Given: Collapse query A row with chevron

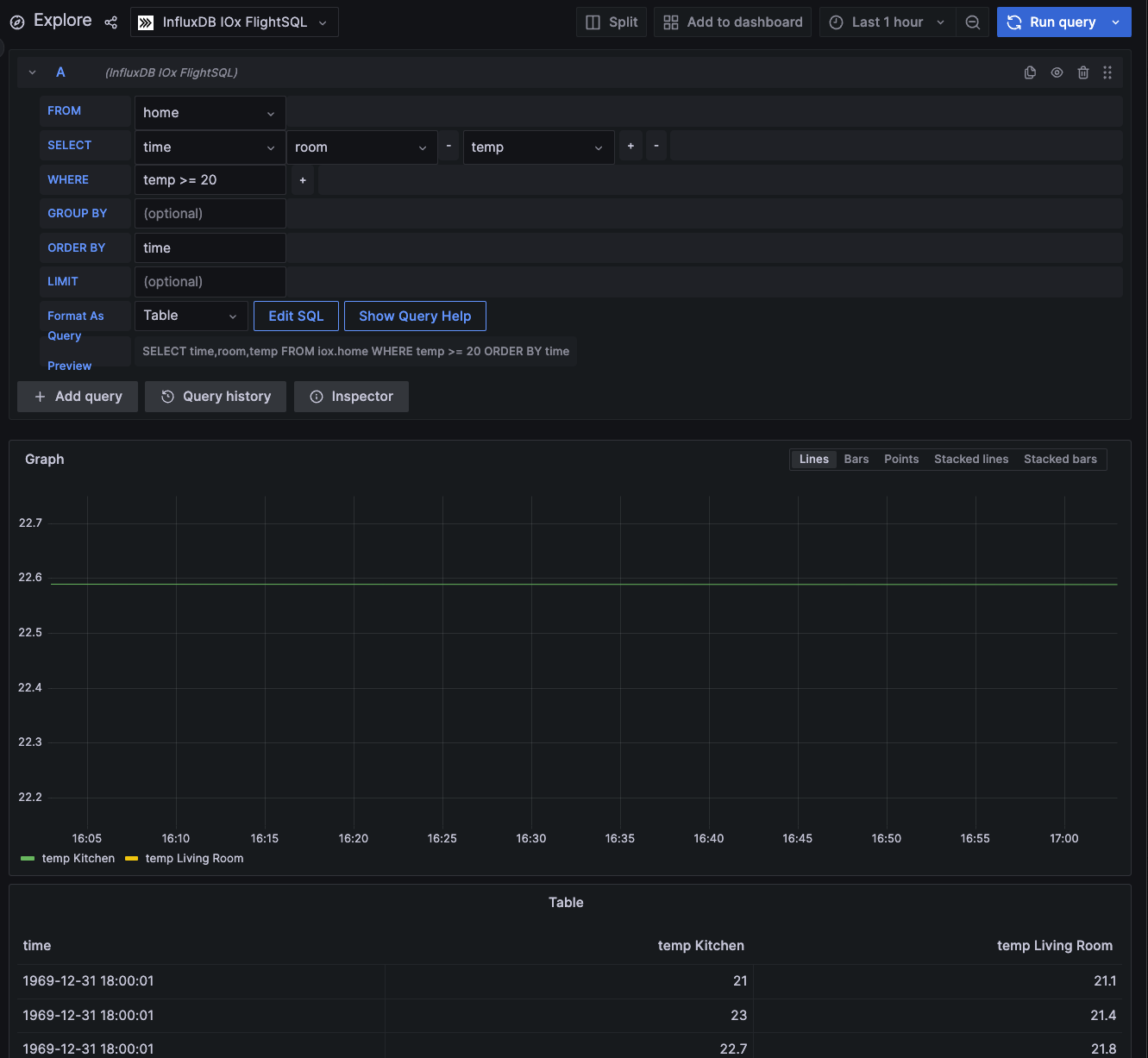Looking at the screenshot, I should click(32, 72).
